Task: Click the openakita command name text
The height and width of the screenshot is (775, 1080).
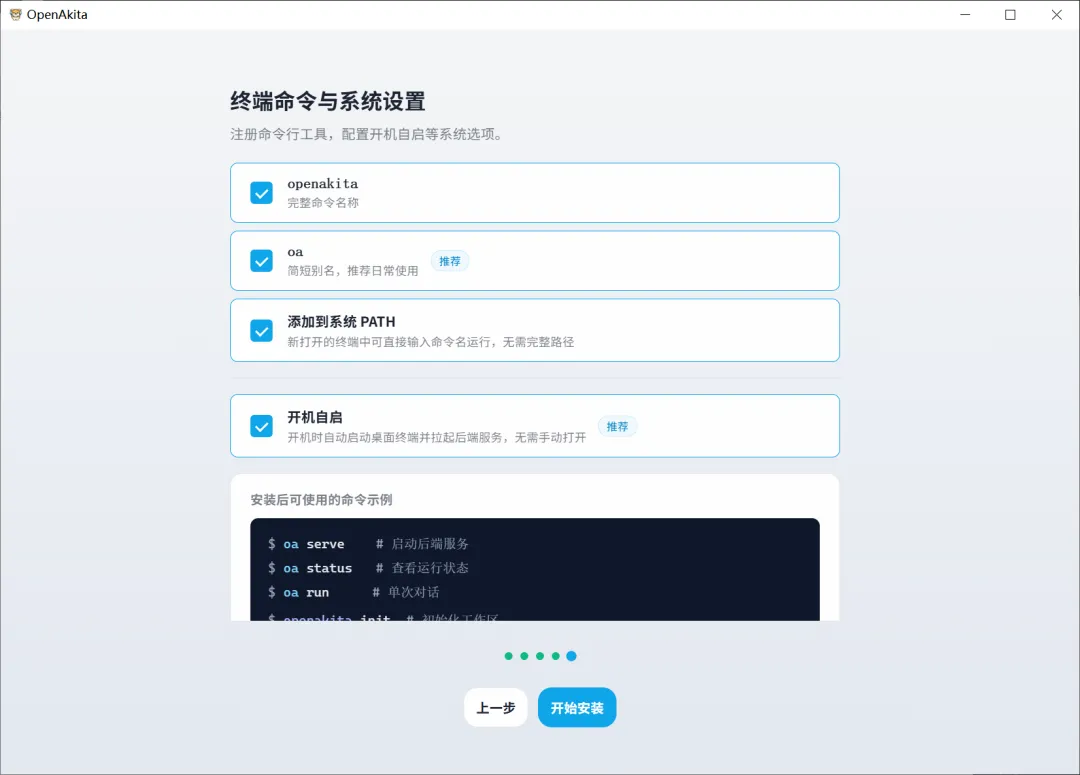Action: pyautogui.click(x=322, y=184)
